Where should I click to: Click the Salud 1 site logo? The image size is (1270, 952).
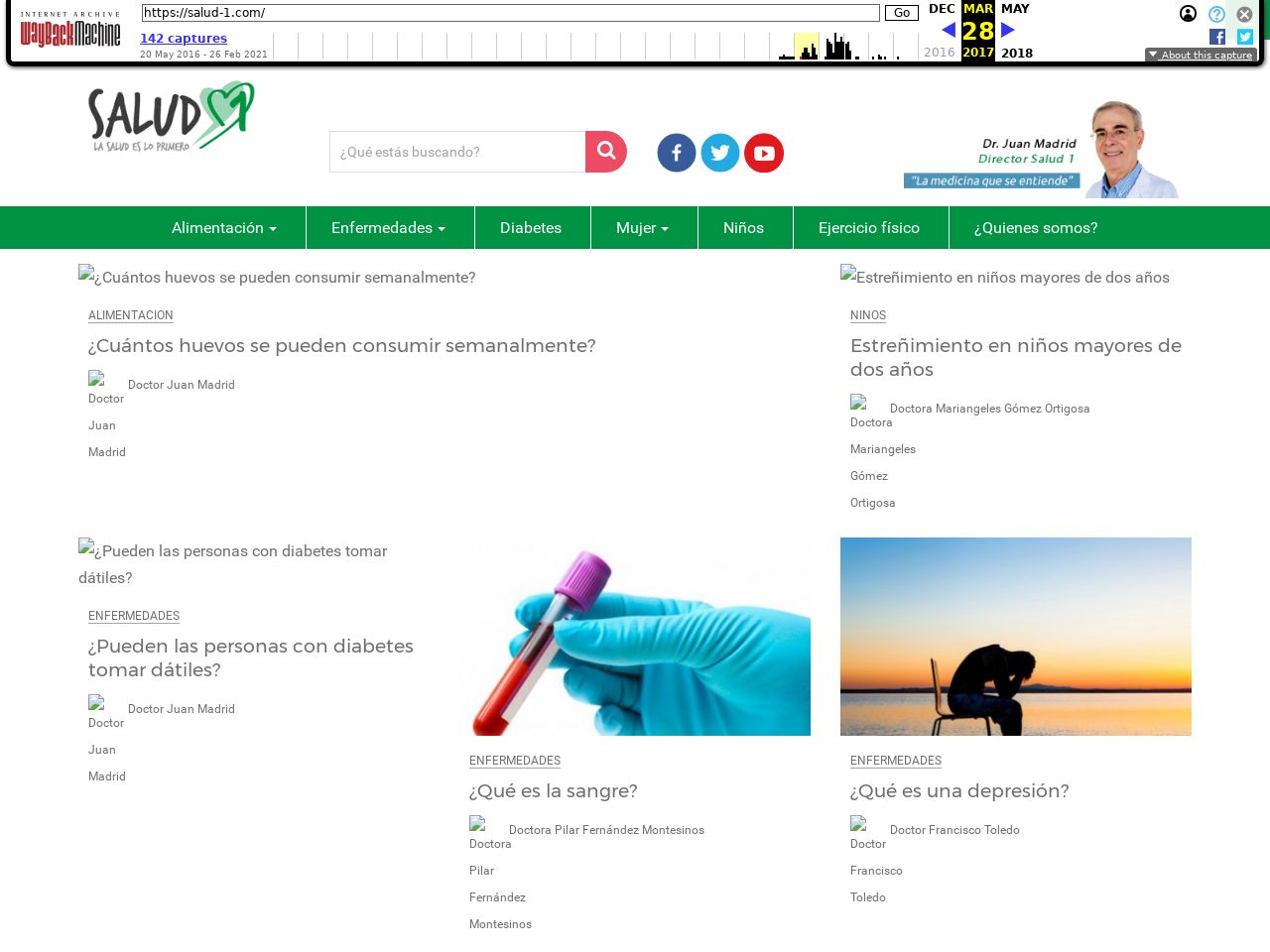coord(172,117)
